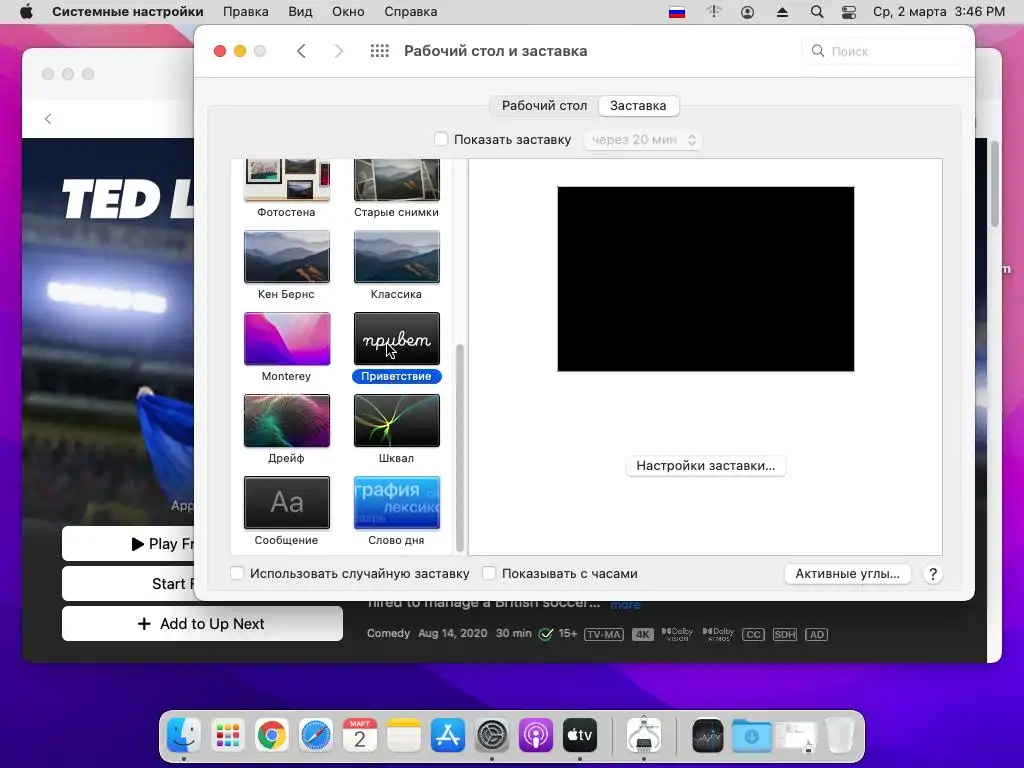Open Окно menu
The image size is (1024, 768).
347,12
